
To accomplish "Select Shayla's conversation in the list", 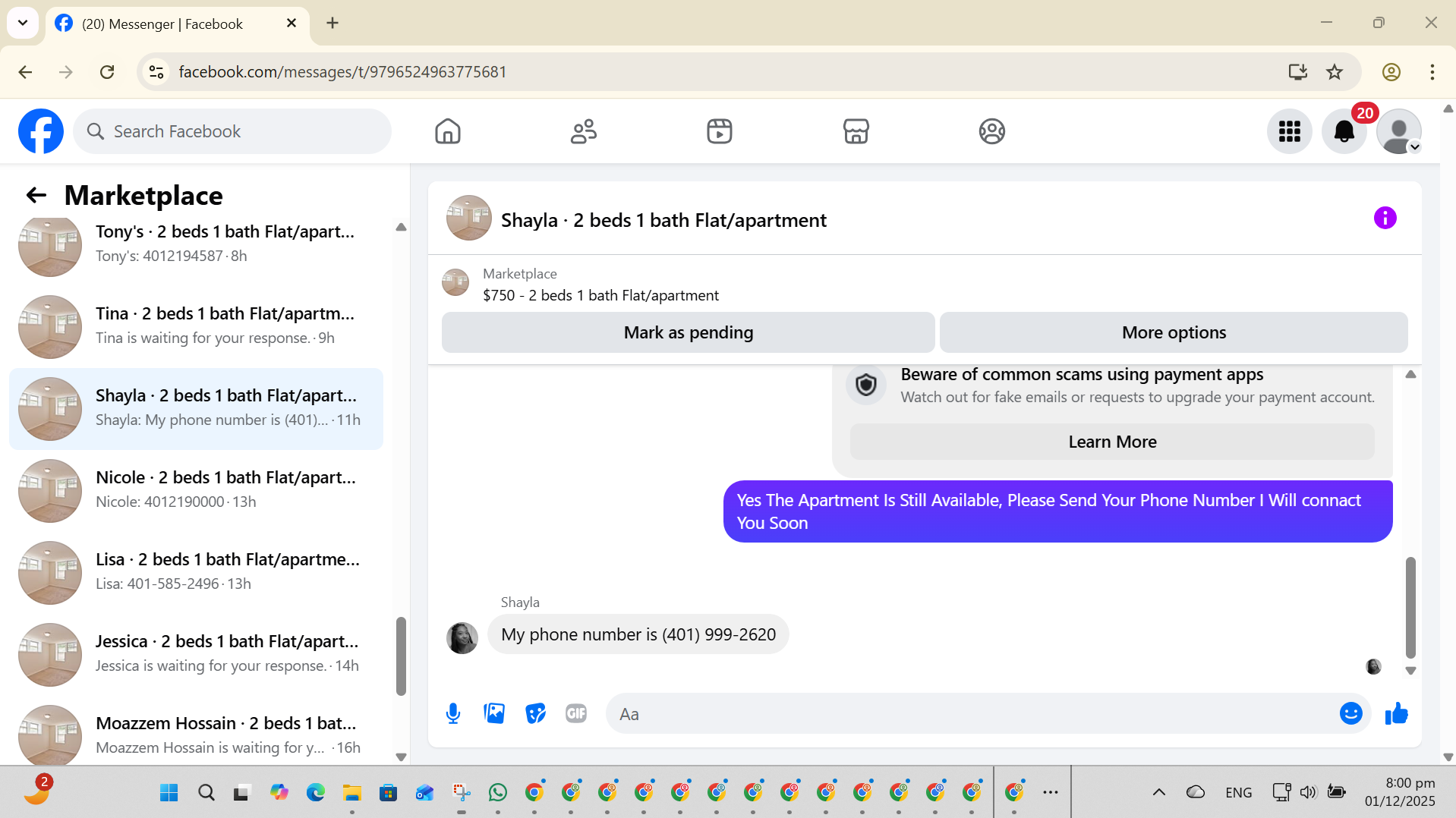I will click(x=196, y=408).
